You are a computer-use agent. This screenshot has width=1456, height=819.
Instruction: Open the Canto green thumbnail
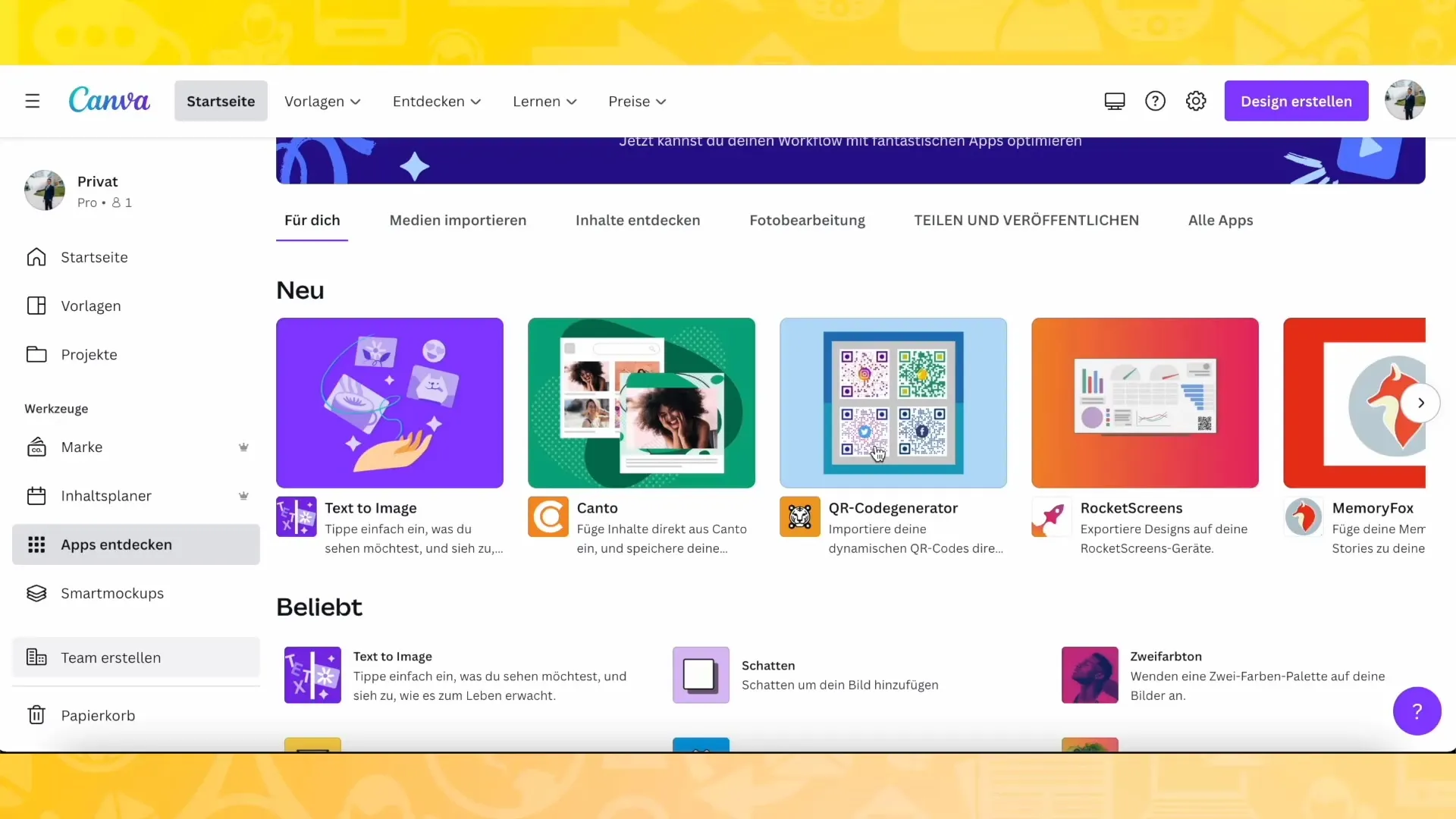tap(642, 403)
